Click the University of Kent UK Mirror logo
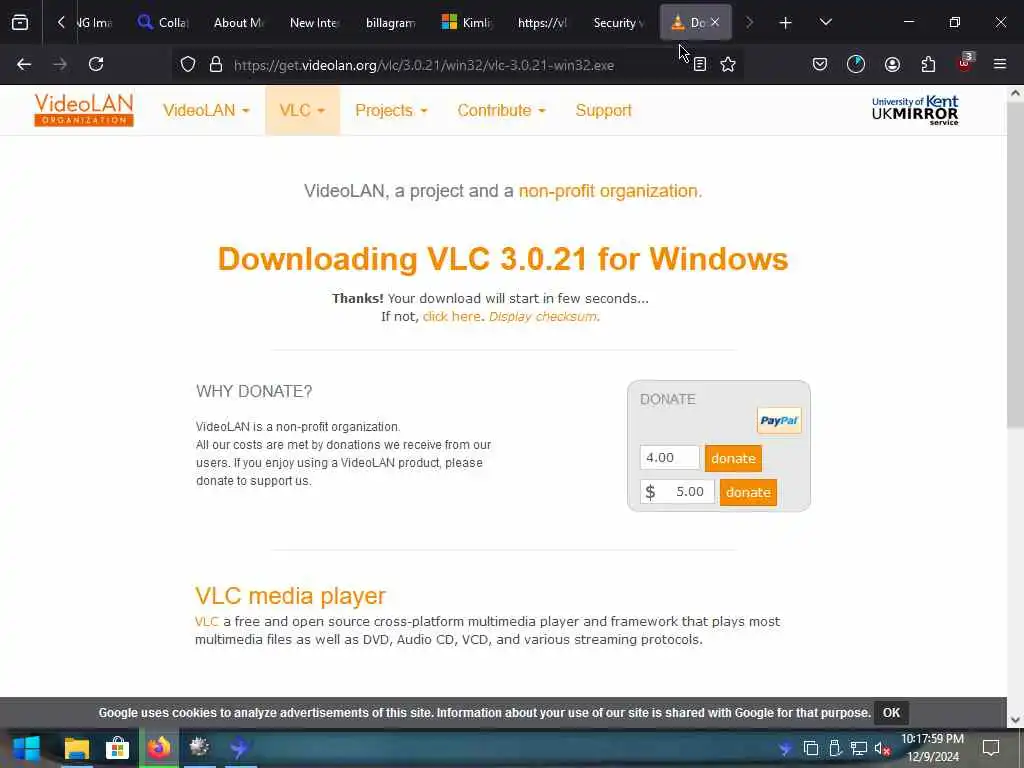Image resolution: width=1024 pixels, height=768 pixels. [x=915, y=110]
